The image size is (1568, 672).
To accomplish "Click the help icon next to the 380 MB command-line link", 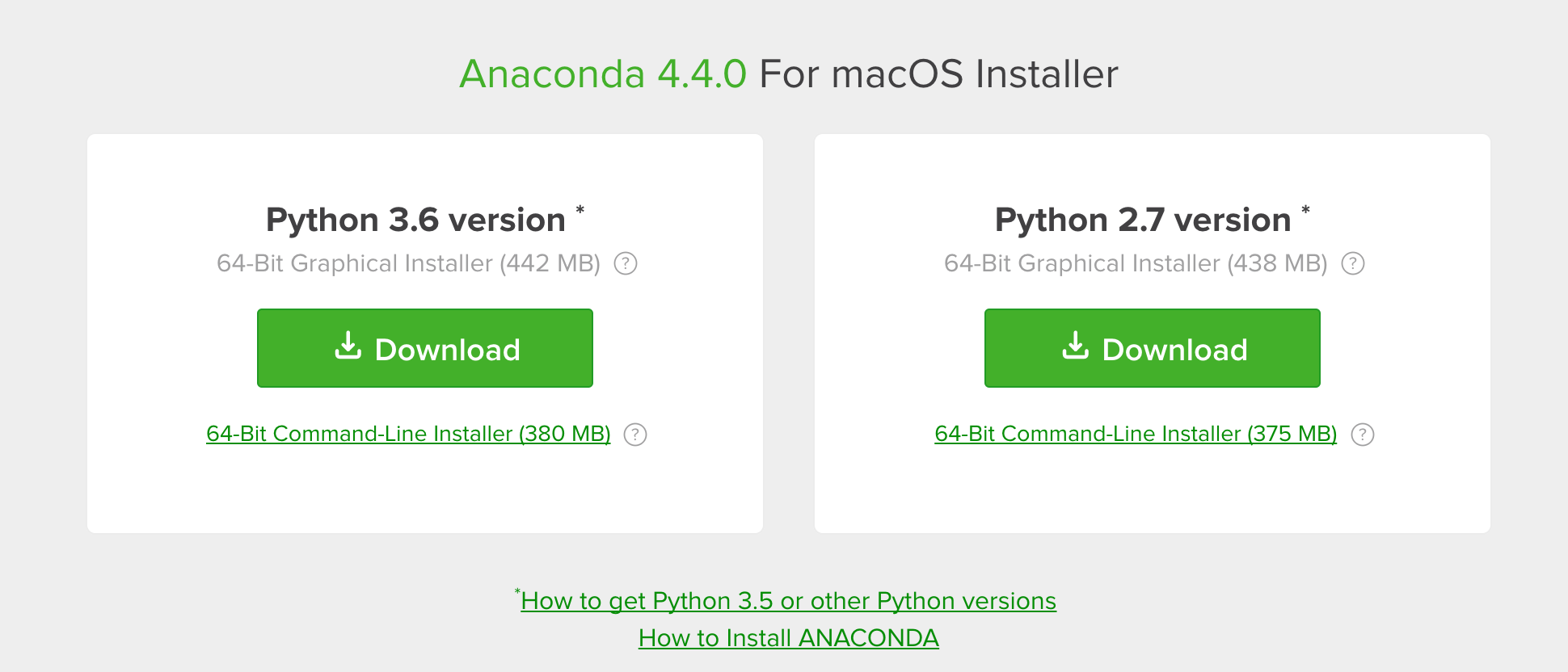I will 637,435.
